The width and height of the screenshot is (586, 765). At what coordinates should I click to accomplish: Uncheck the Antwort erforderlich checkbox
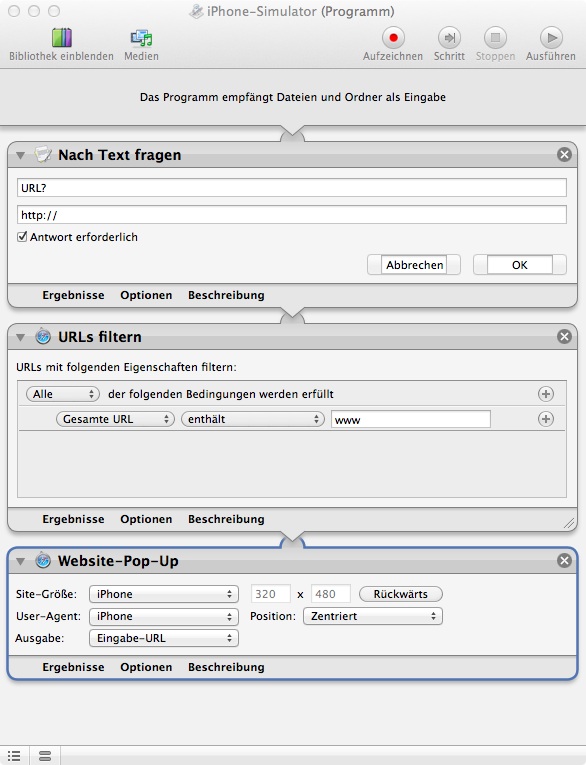click(x=22, y=237)
